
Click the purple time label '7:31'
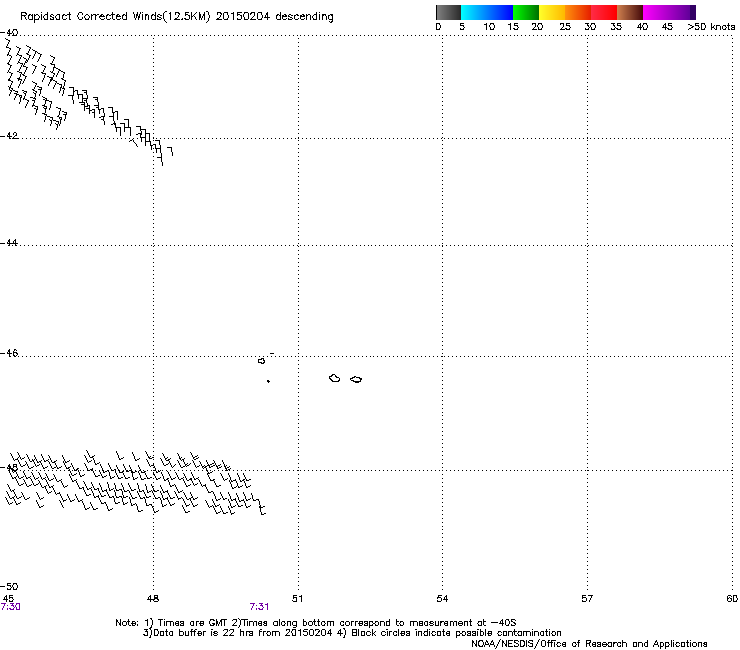[259, 607]
